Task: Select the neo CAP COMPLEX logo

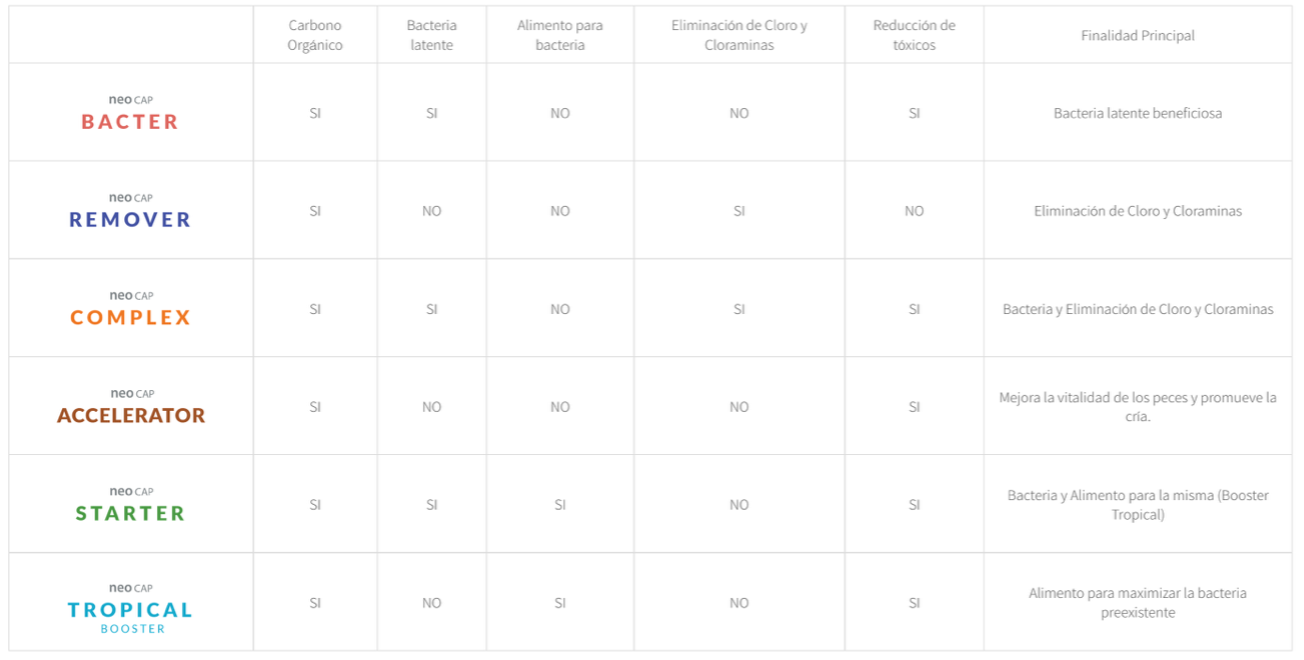Action: tap(130, 310)
